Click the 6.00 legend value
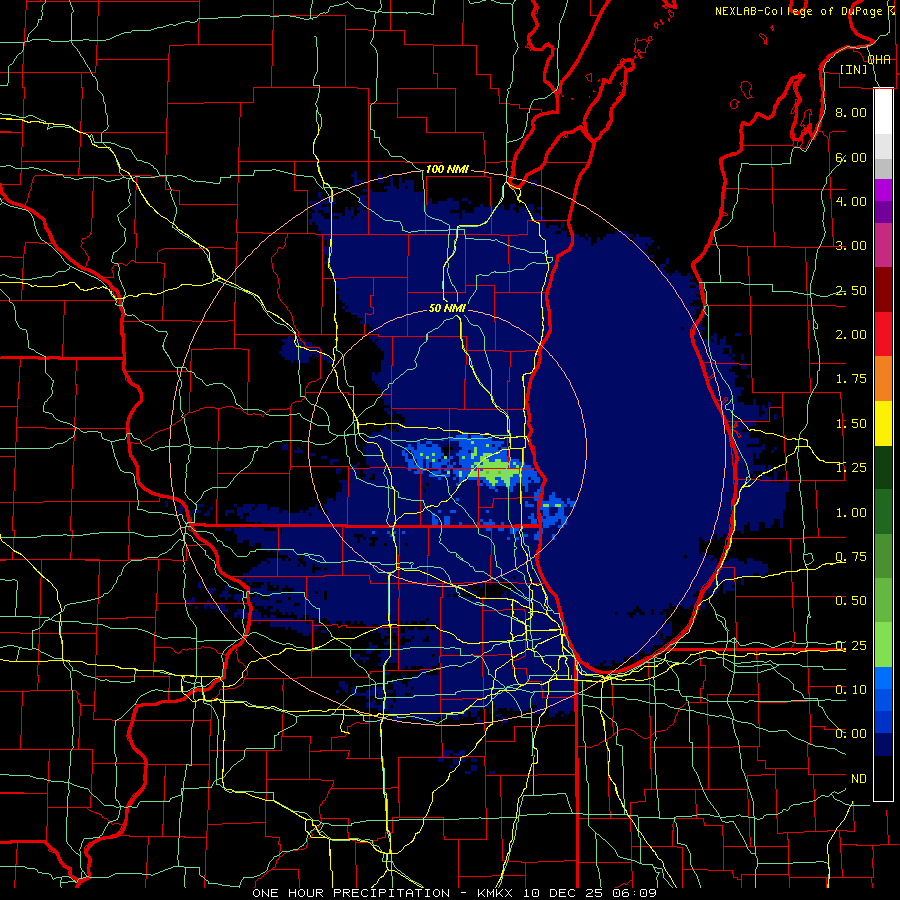Image resolution: width=900 pixels, height=900 pixels. pyautogui.click(x=851, y=157)
